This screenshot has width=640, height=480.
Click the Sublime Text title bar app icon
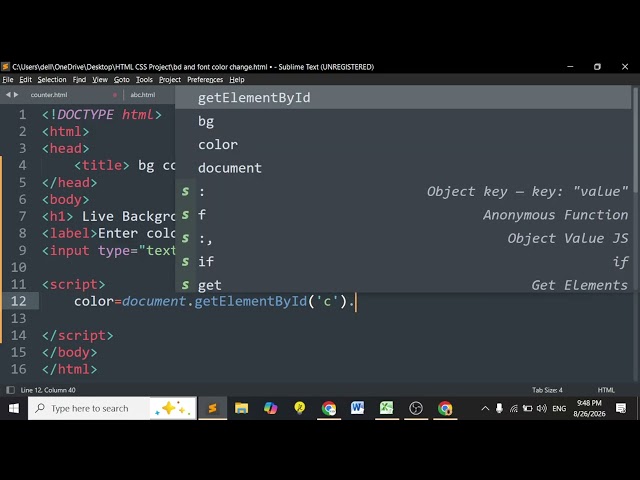(x=6, y=67)
